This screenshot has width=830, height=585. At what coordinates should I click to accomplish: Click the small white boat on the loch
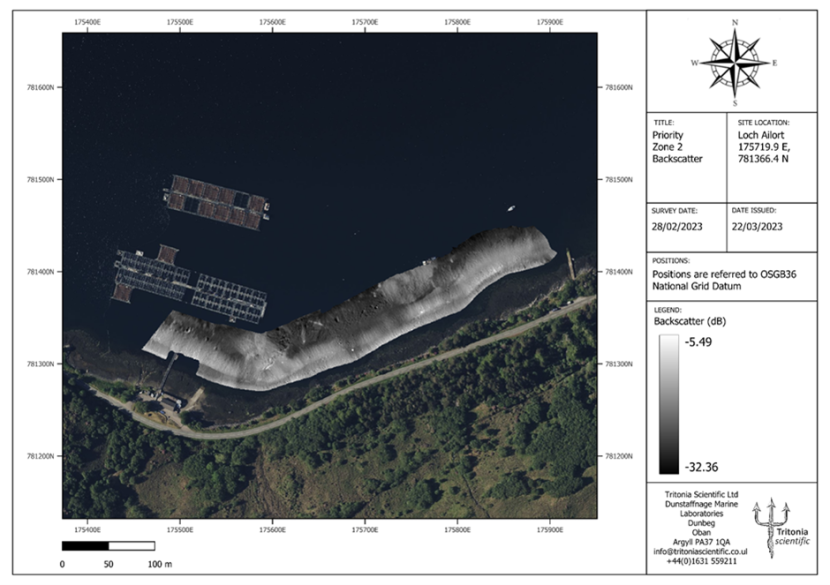click(511, 209)
